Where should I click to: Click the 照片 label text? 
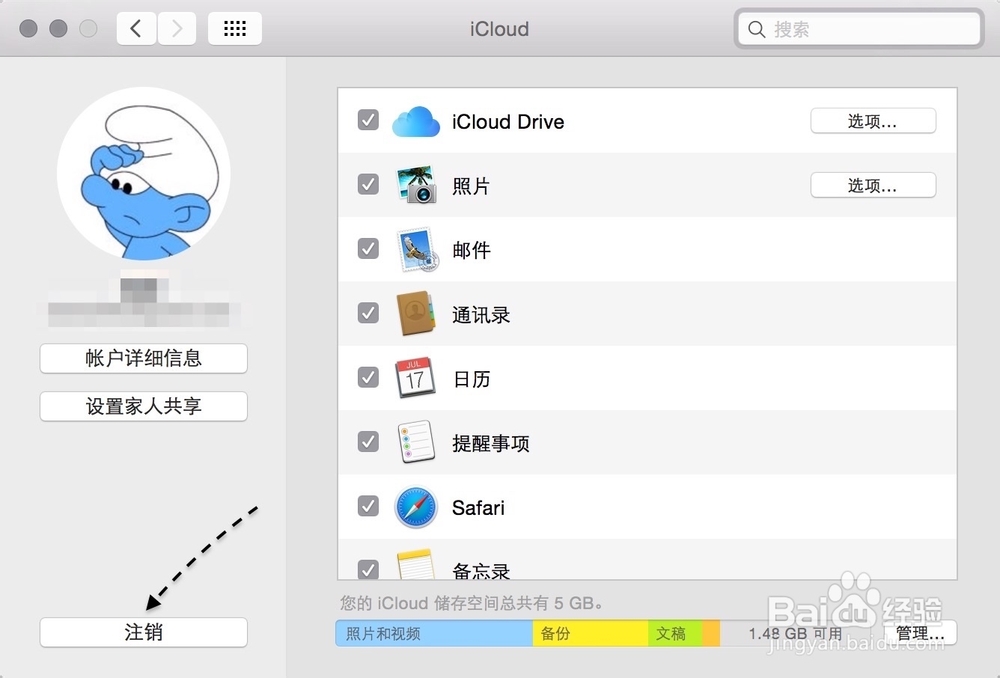click(471, 186)
